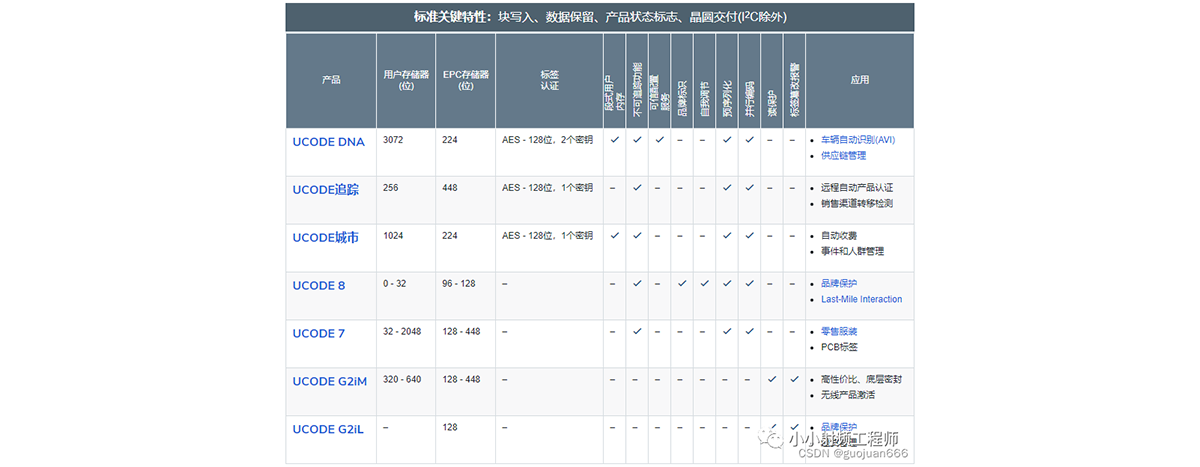
Task: Click the 产品 column header
Action: (331, 80)
